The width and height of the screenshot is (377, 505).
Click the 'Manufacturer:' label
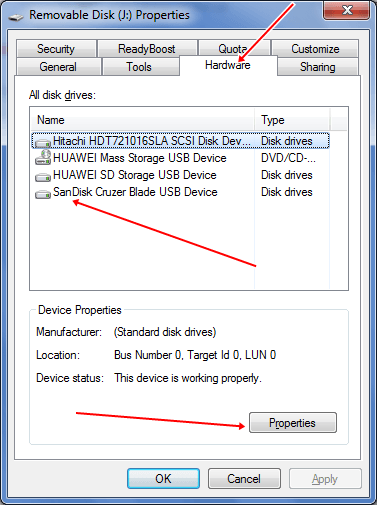pyautogui.click(x=69, y=332)
